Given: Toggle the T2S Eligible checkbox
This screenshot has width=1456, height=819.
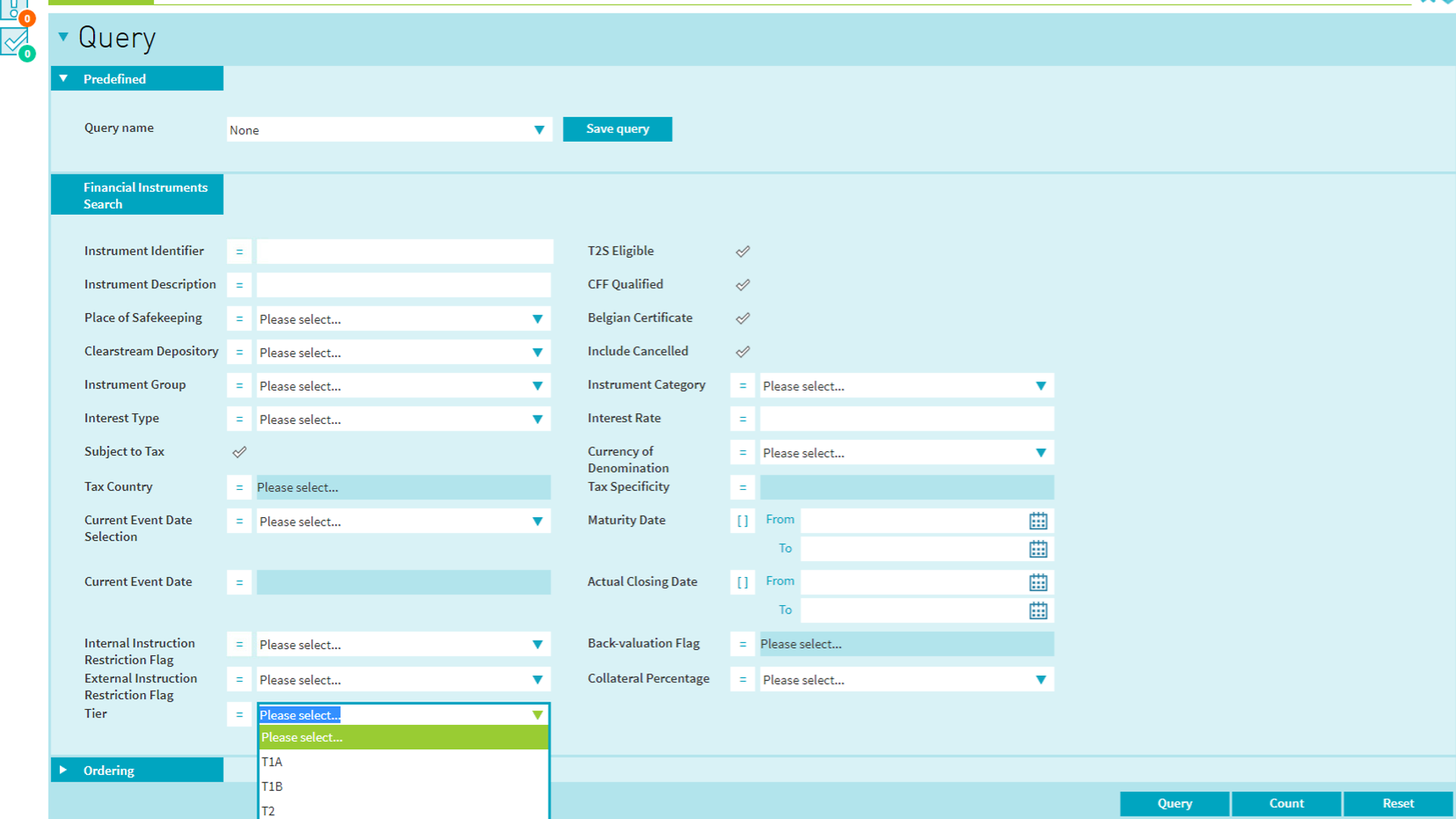Looking at the screenshot, I should pos(742,252).
